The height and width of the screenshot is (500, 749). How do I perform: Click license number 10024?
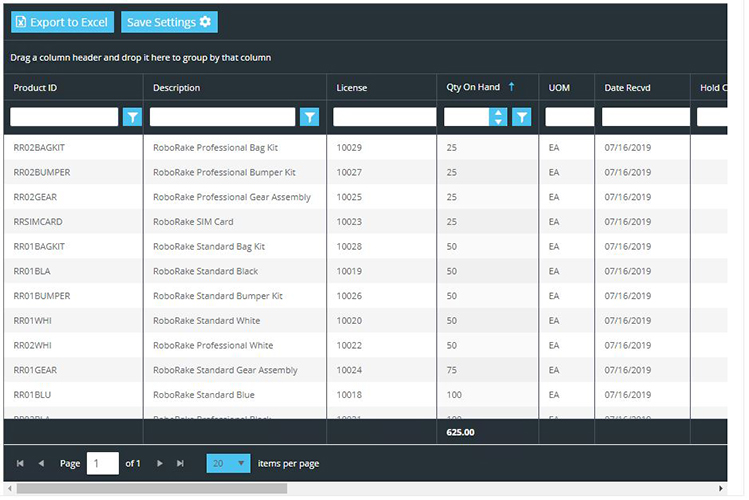pyautogui.click(x=349, y=371)
